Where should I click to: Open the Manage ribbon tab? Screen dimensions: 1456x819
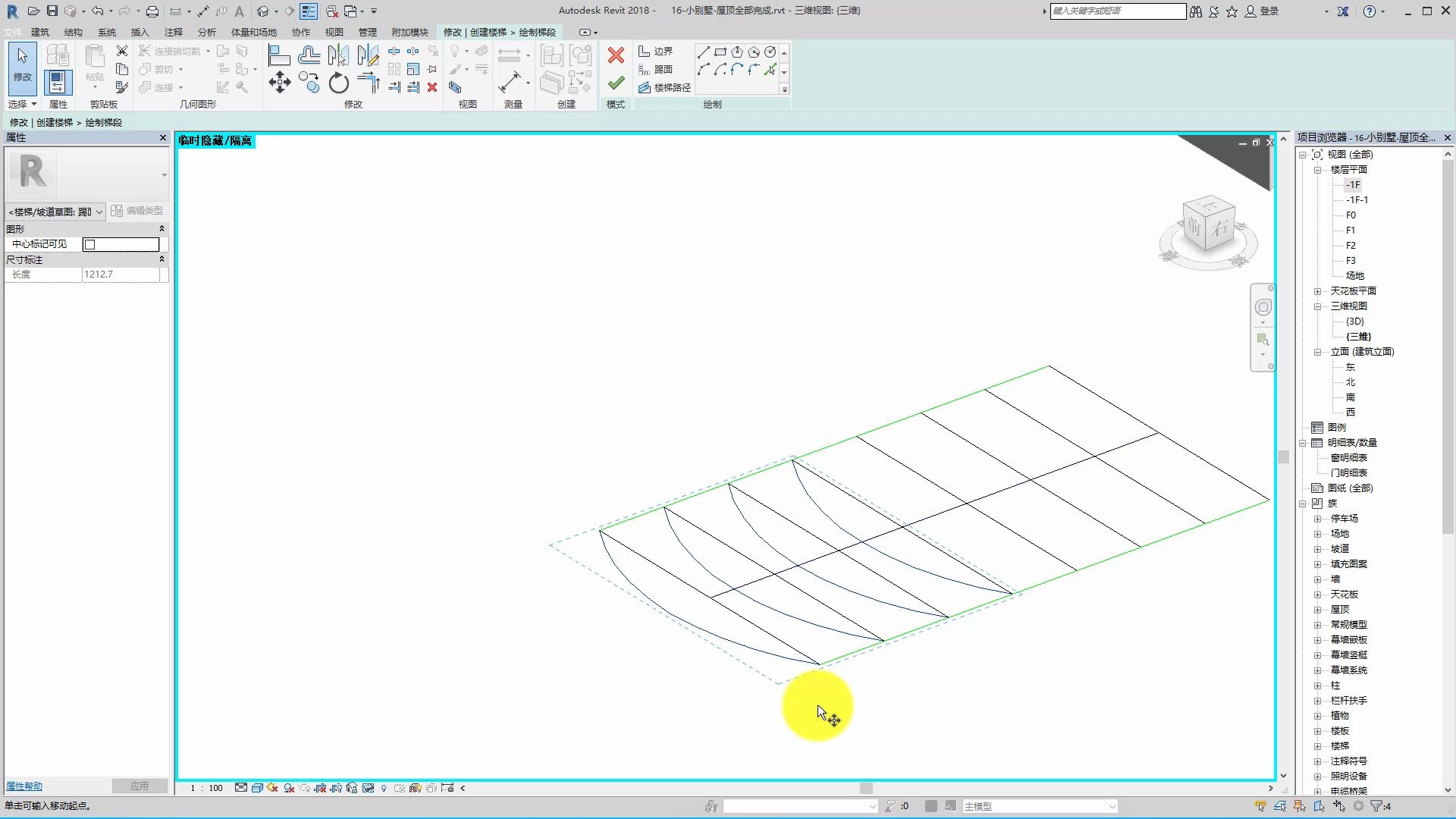(368, 32)
